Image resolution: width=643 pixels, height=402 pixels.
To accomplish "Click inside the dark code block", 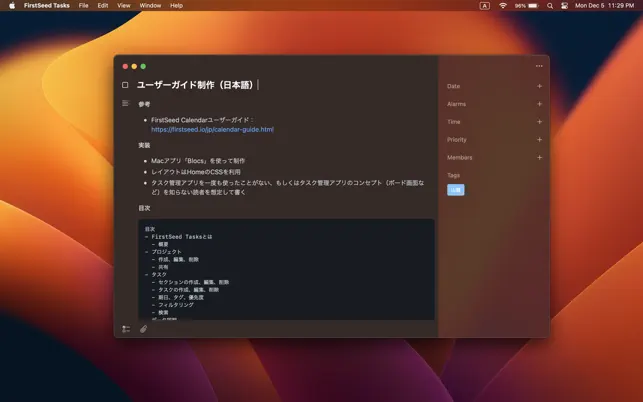I will [x=286, y=269].
